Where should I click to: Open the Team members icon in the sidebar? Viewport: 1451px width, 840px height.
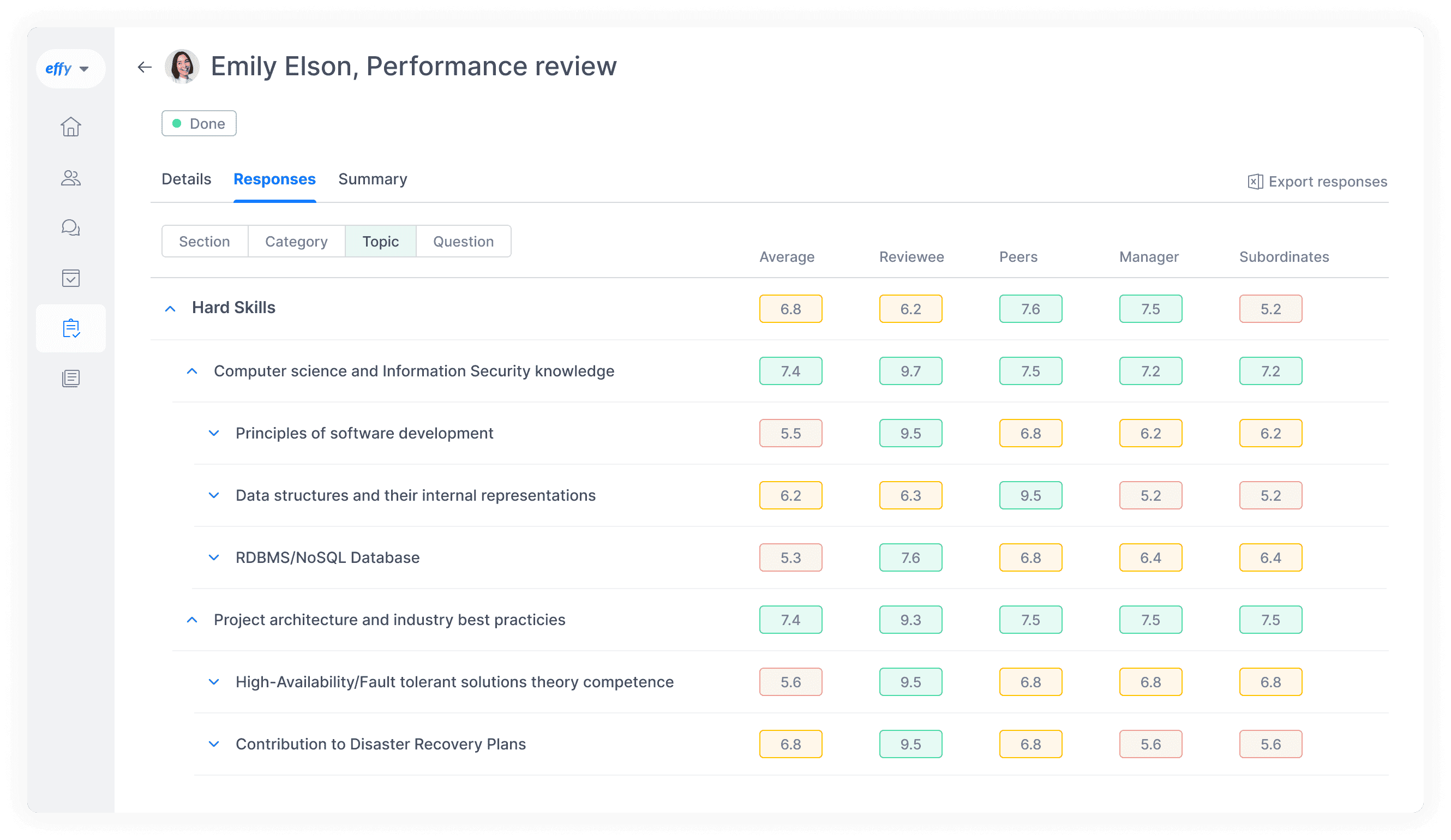point(70,177)
